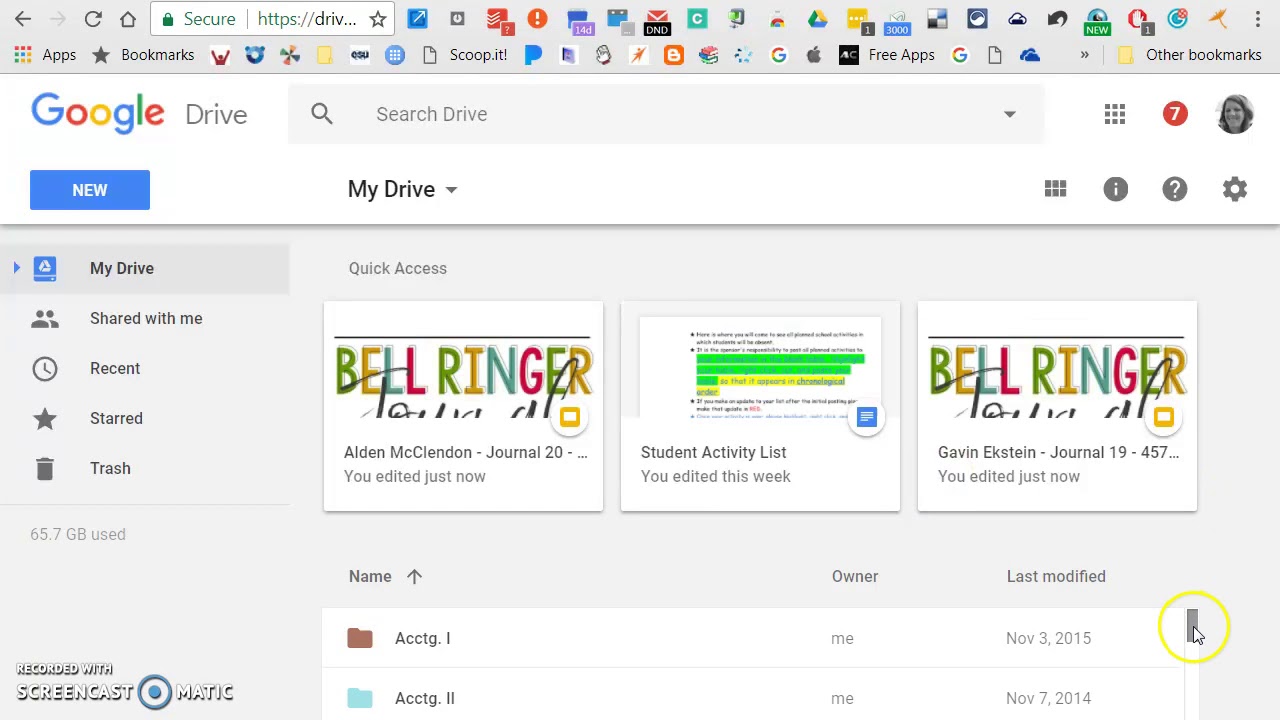1280x720 pixels.
Task: Open the Settings gear icon
Action: [1235, 189]
